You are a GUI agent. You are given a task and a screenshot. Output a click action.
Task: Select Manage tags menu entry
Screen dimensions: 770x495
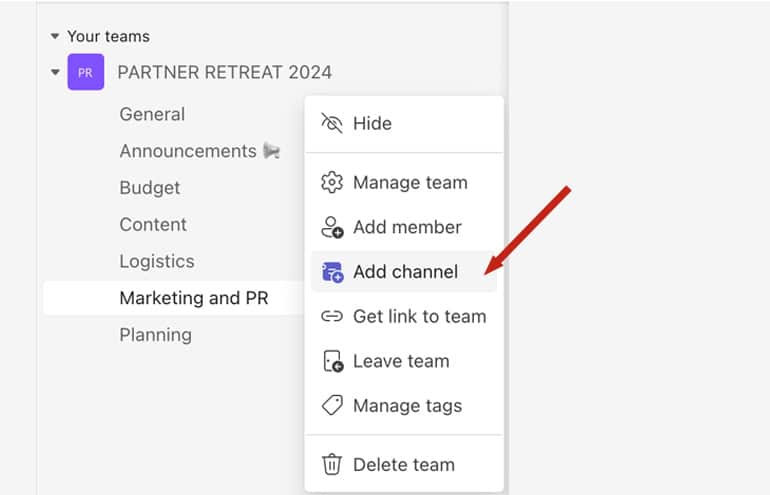tap(404, 406)
